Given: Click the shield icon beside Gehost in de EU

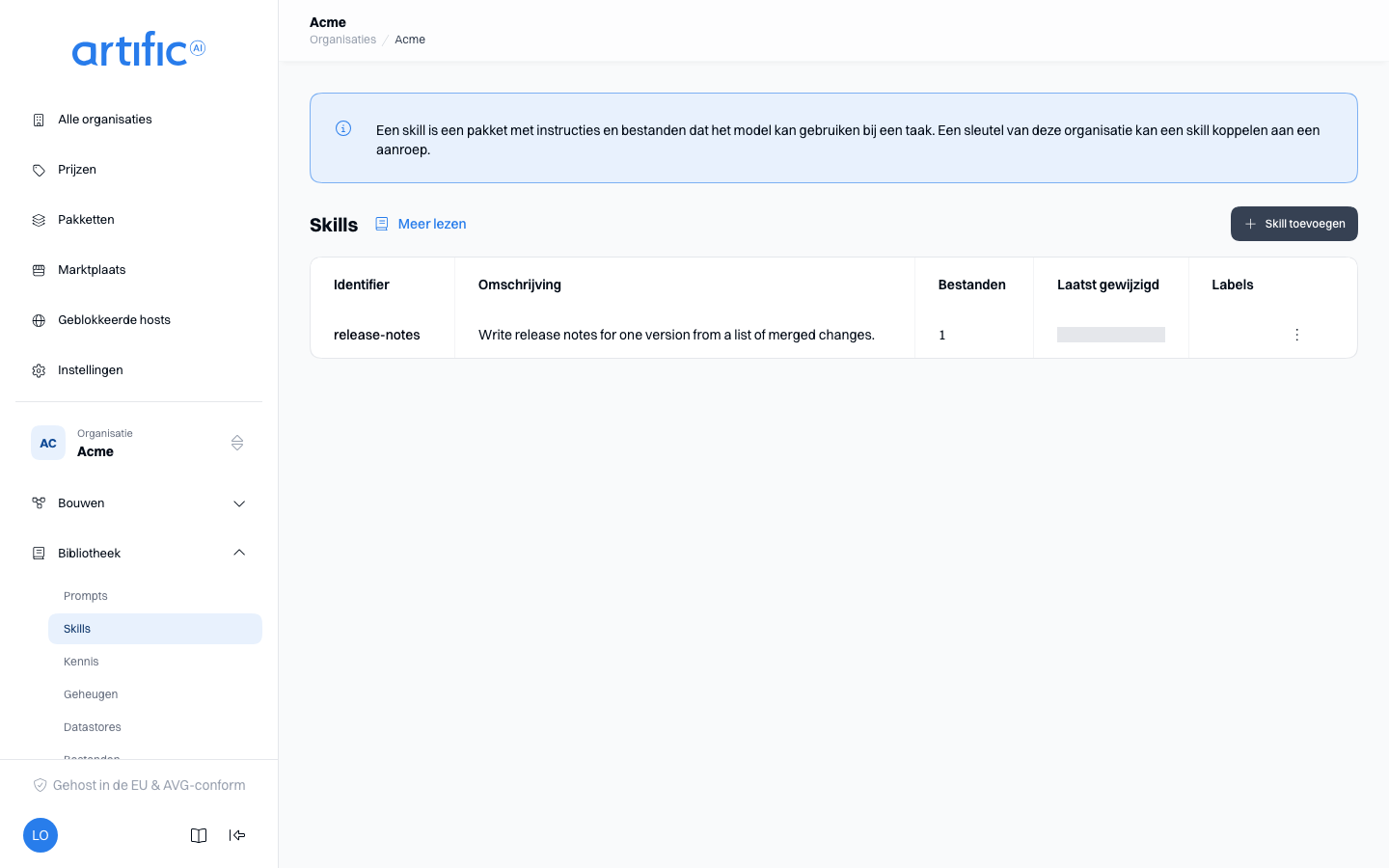Looking at the screenshot, I should pos(40,785).
